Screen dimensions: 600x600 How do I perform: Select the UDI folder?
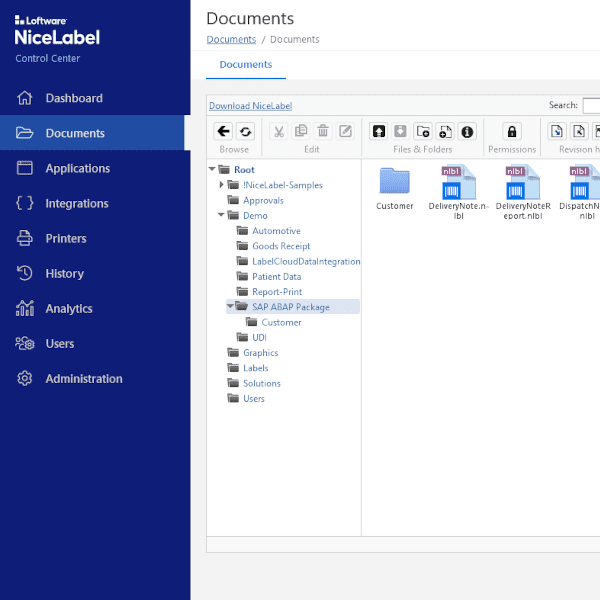tap(259, 338)
